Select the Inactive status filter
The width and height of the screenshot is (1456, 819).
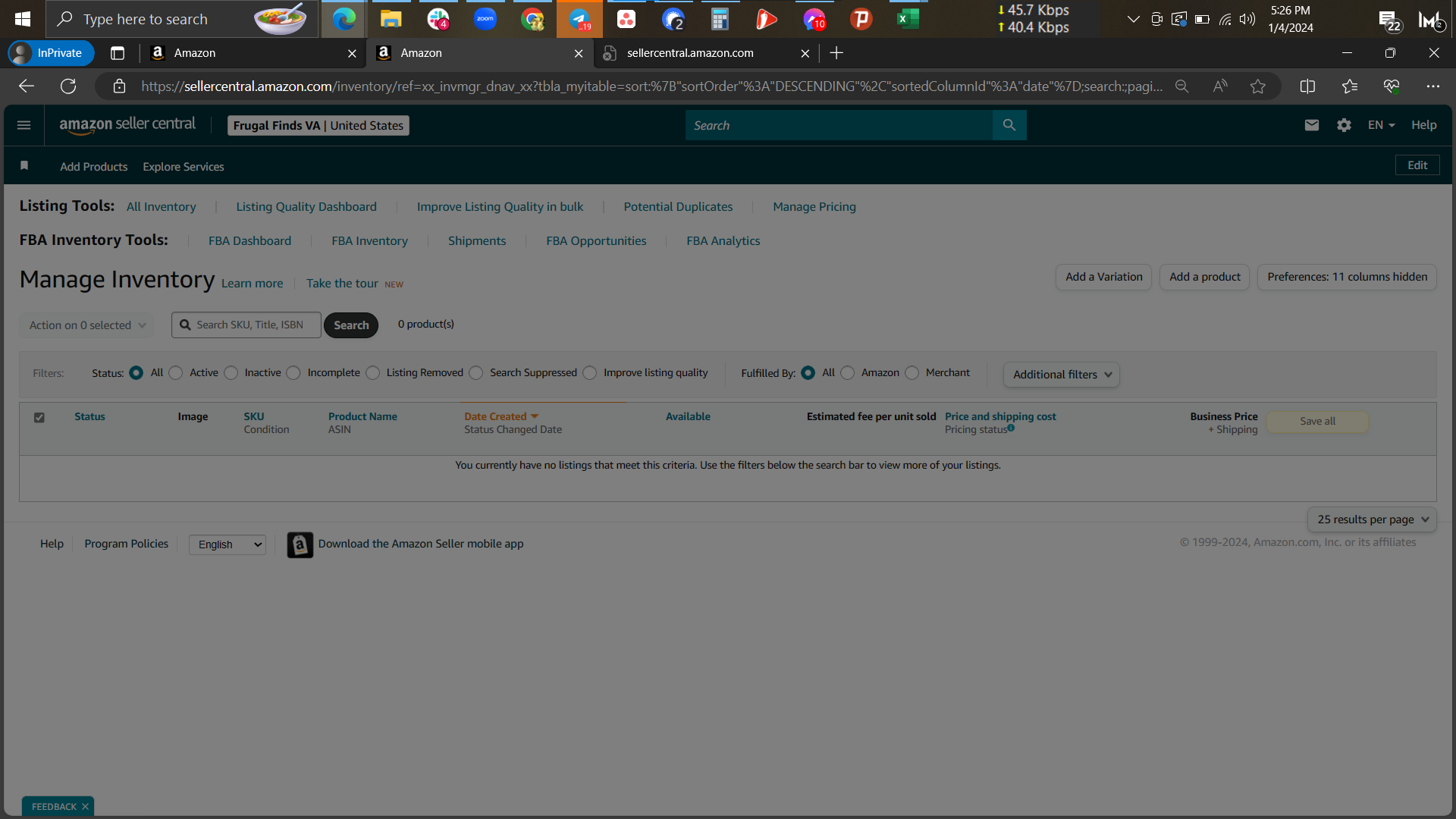pyautogui.click(x=231, y=373)
